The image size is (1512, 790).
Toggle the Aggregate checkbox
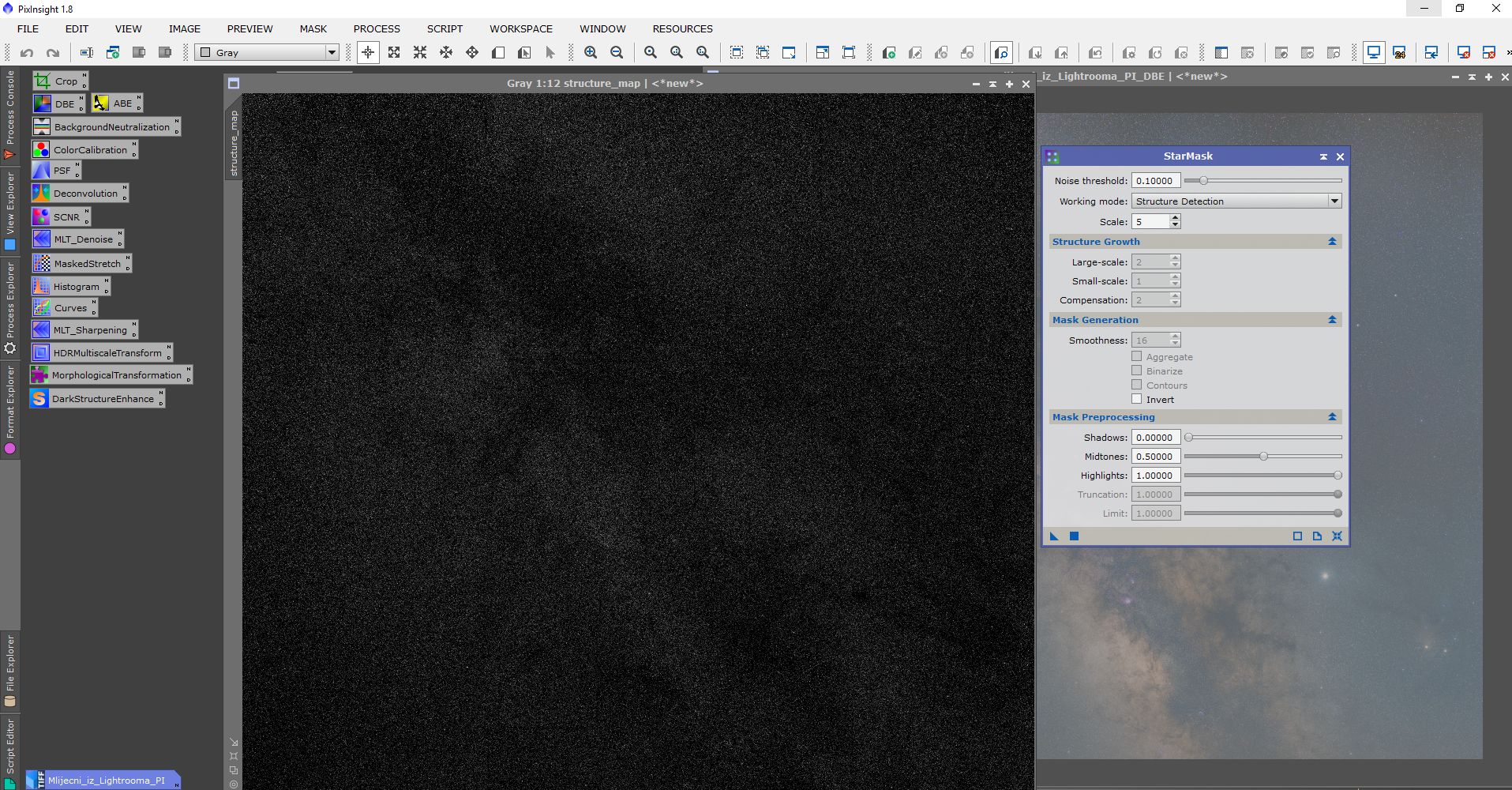click(1137, 356)
